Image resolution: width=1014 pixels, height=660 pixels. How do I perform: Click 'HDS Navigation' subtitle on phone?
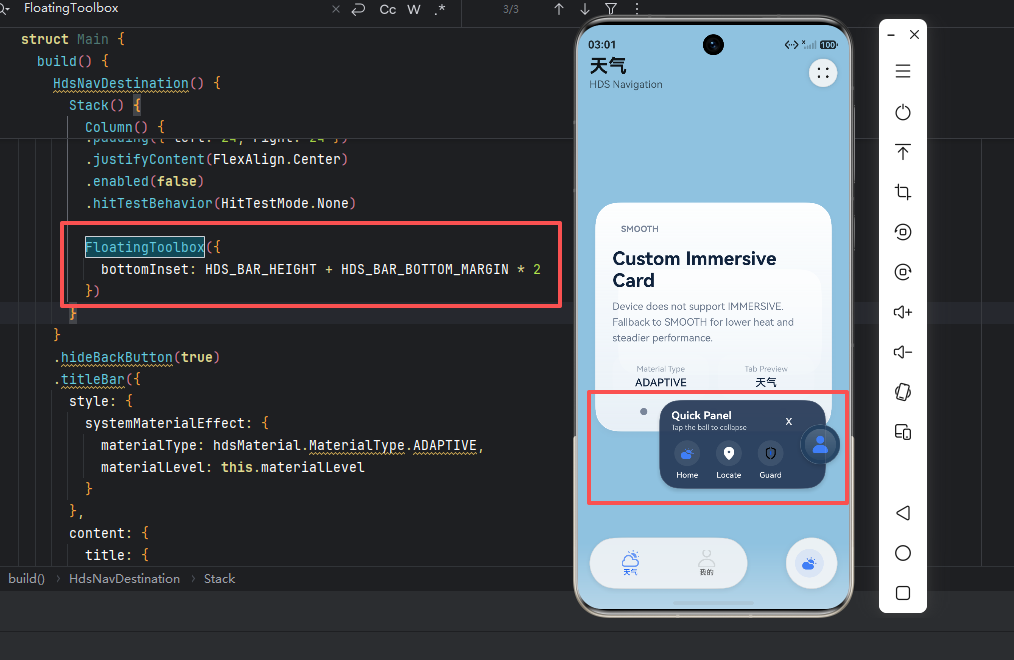(x=625, y=84)
